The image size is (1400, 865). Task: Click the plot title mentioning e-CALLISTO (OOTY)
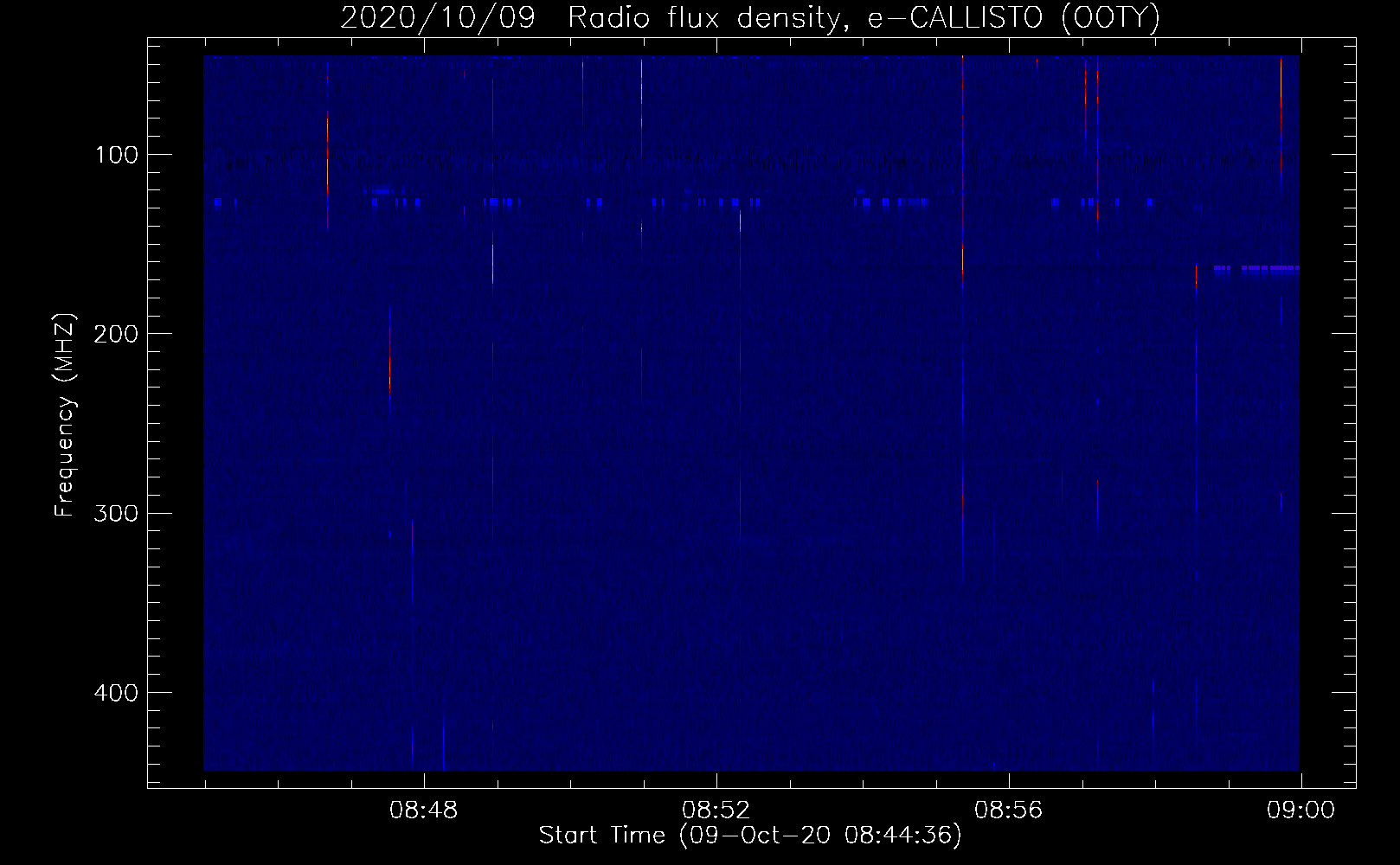(750, 17)
